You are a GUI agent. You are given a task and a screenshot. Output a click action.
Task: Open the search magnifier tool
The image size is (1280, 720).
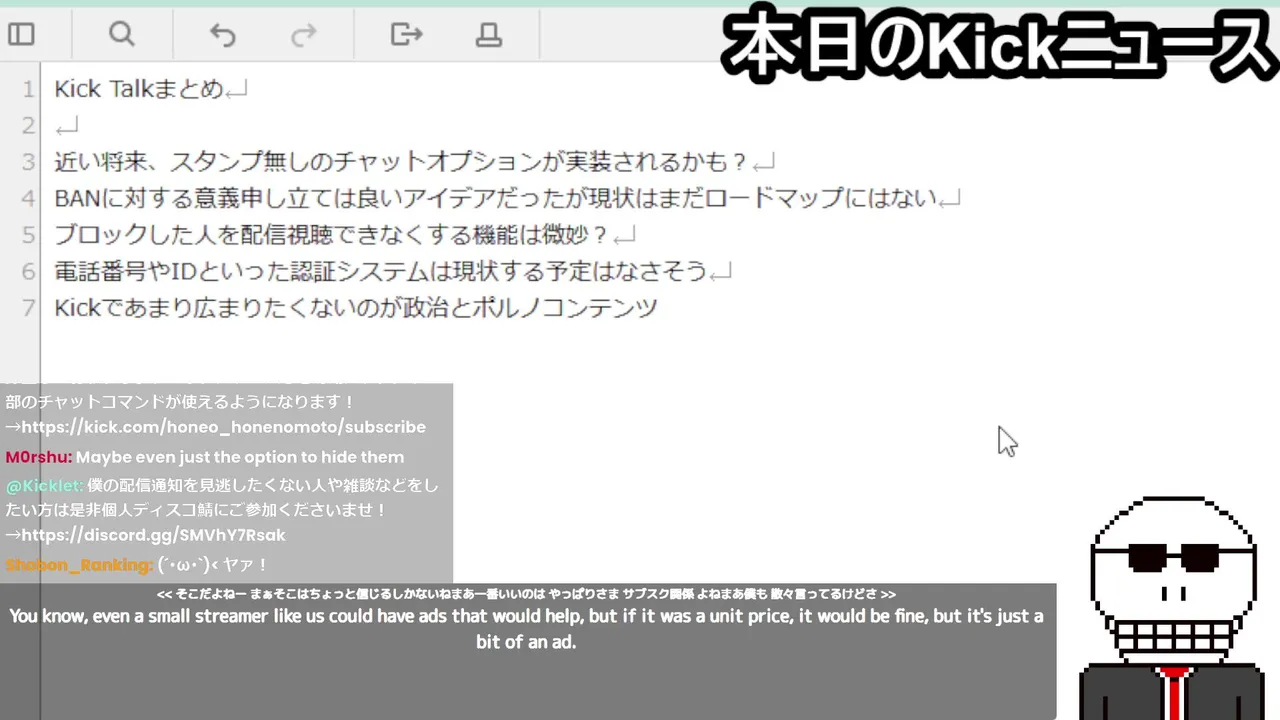point(122,34)
